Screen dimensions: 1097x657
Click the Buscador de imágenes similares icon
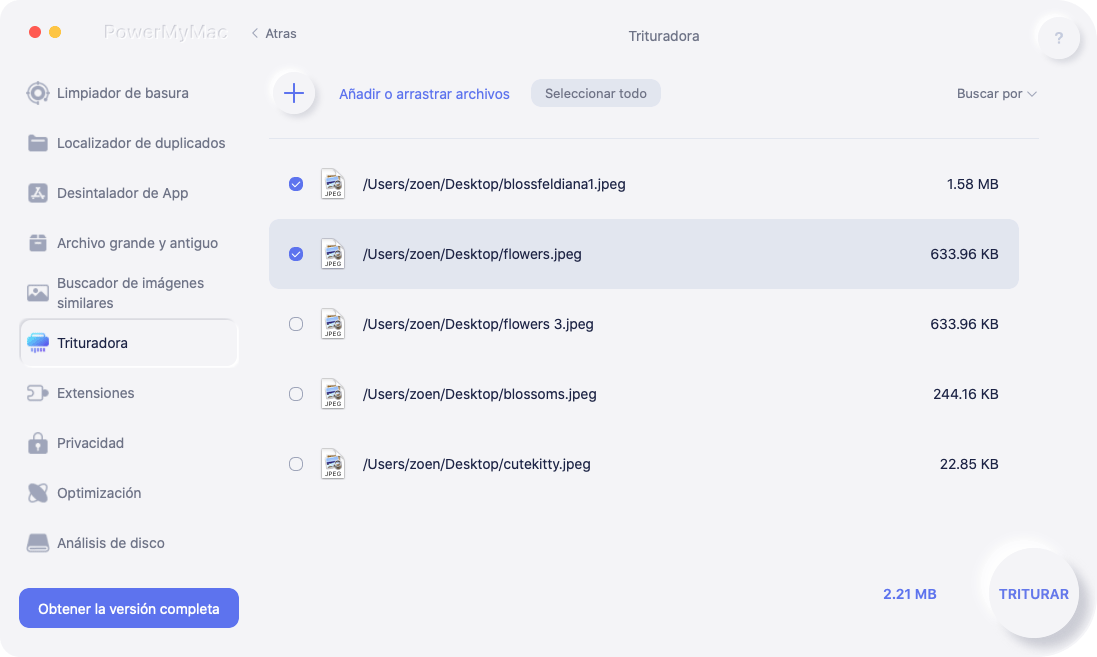[x=38, y=292]
